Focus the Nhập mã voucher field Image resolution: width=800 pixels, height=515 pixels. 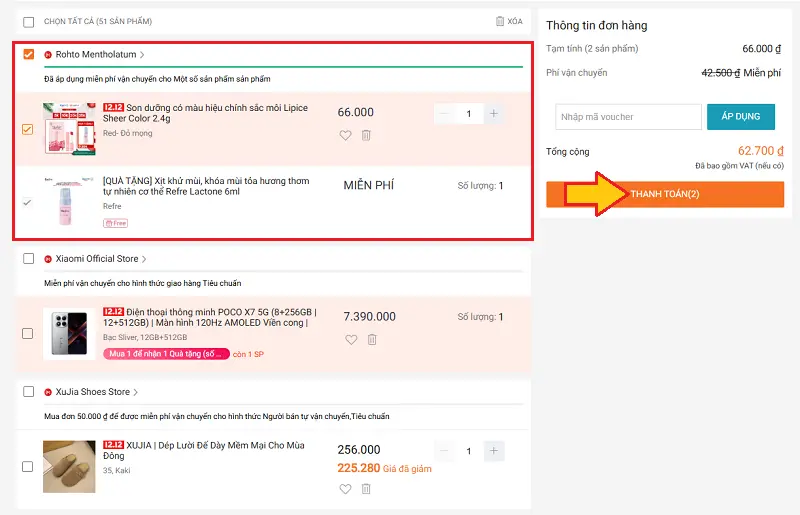(x=628, y=117)
